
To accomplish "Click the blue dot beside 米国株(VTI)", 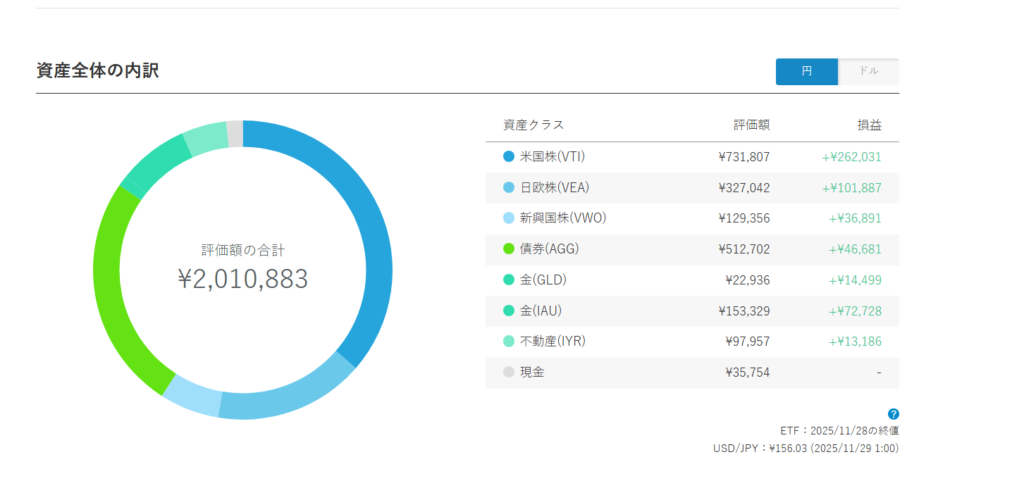I will click(509, 157).
